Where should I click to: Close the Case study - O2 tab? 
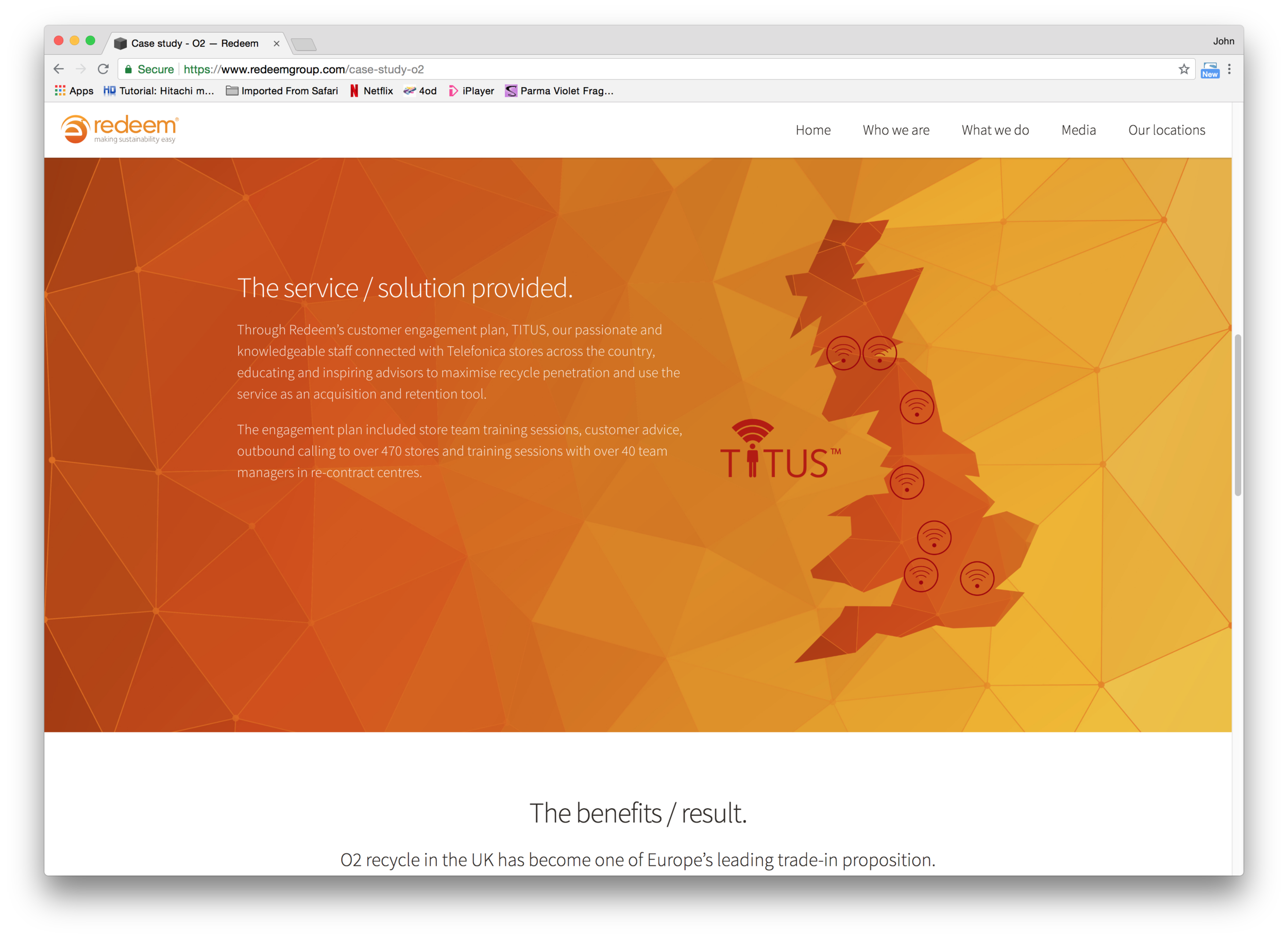[x=276, y=44]
